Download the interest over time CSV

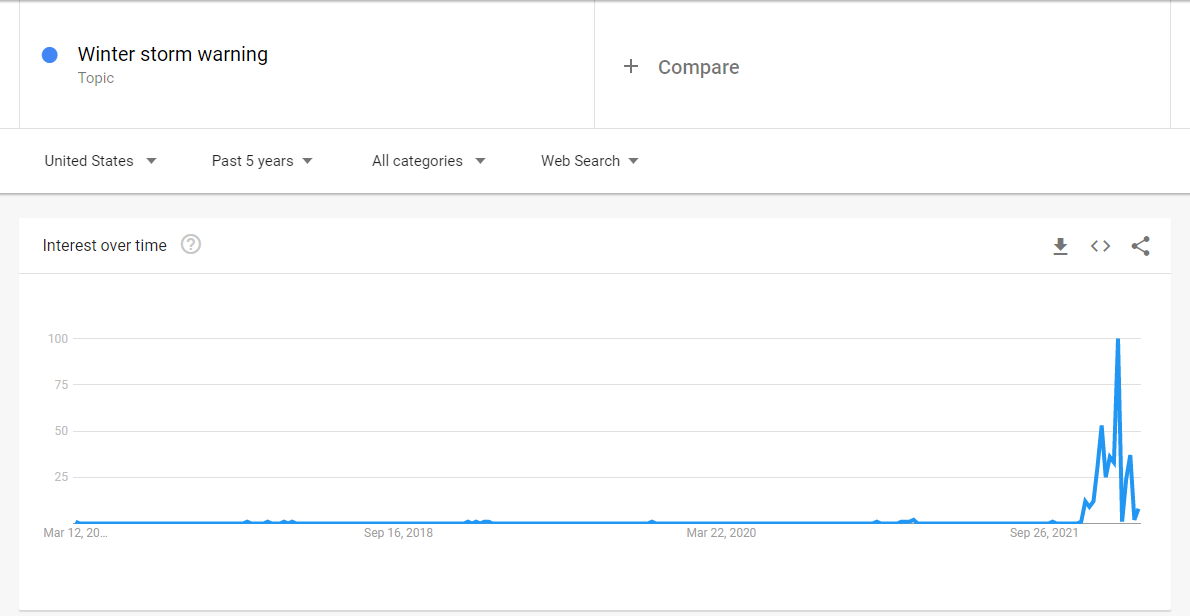click(1061, 246)
